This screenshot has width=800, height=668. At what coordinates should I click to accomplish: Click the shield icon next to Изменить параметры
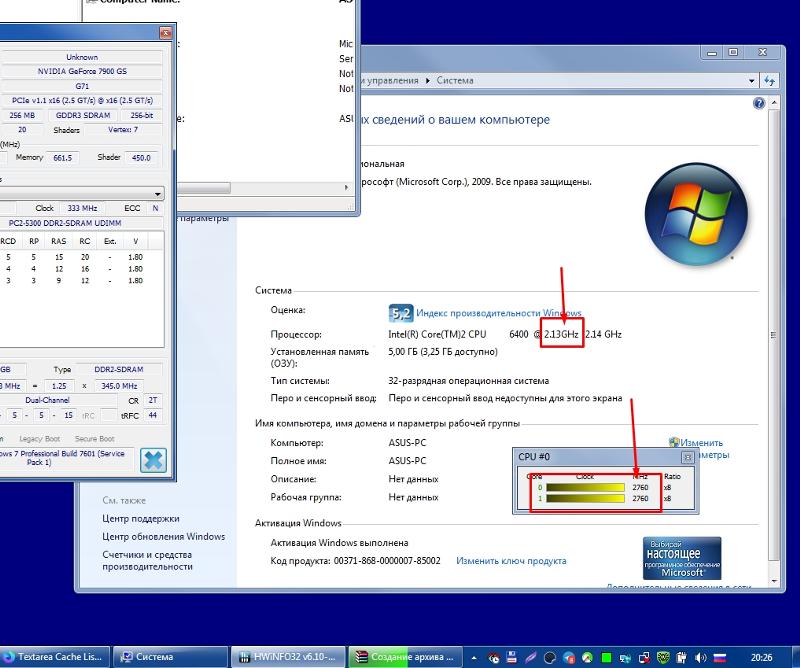674,442
